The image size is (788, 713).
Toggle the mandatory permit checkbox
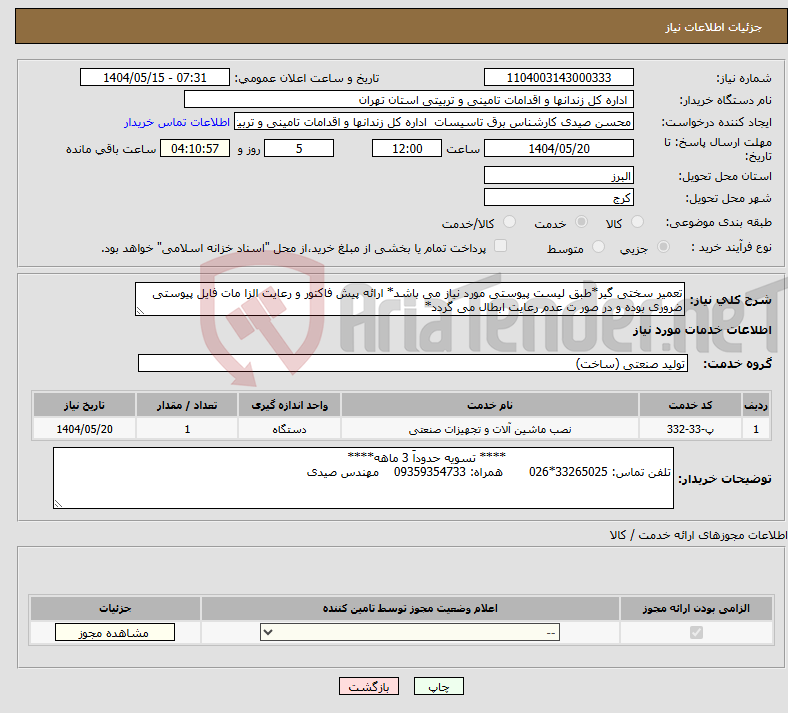697,632
